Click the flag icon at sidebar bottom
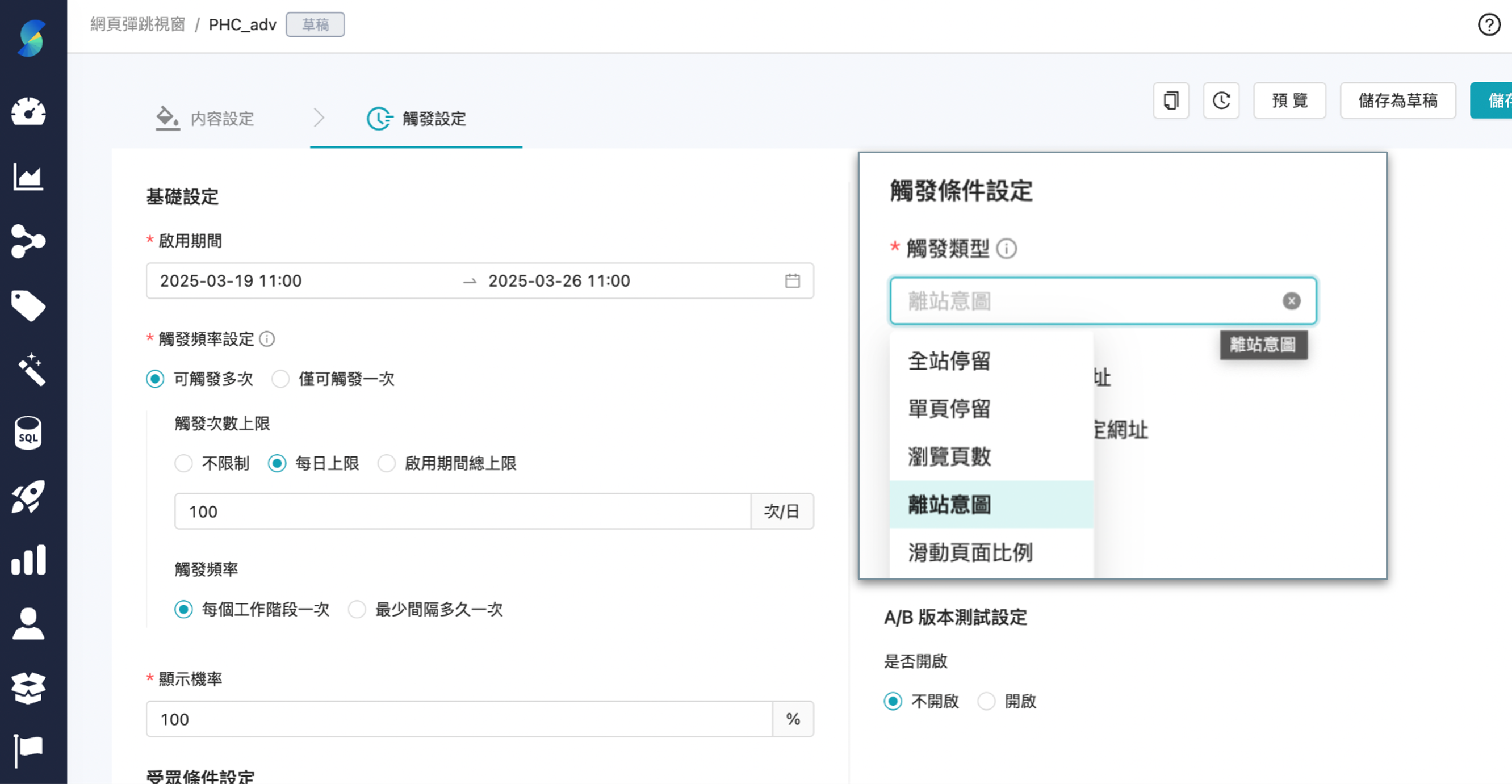Viewport: 1512px width, 784px height. 29,747
